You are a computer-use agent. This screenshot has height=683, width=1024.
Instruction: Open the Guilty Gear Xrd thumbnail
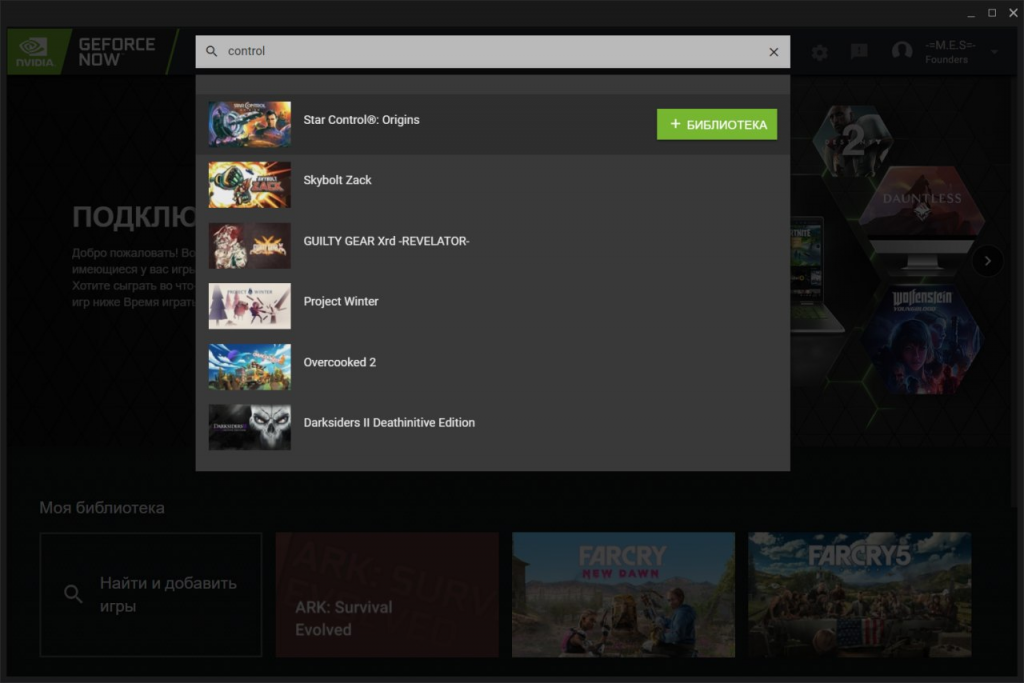tap(249, 246)
